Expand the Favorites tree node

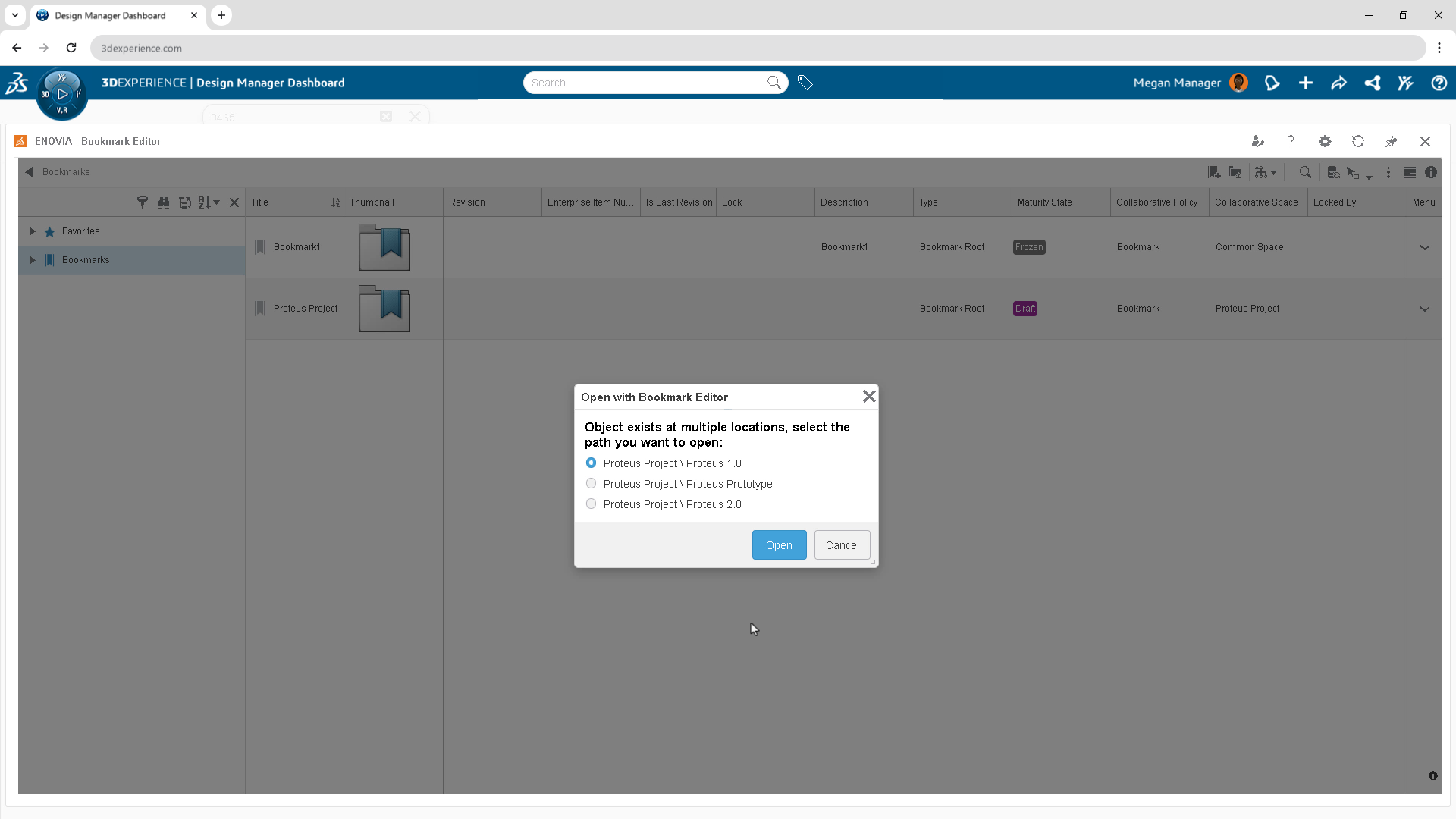33,231
